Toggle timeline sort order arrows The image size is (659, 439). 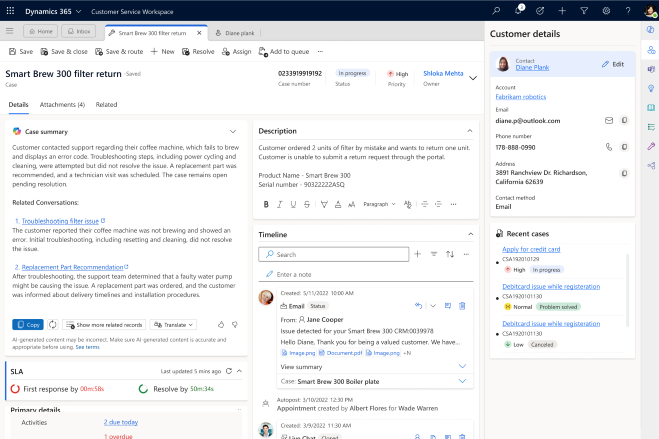tap(450, 254)
